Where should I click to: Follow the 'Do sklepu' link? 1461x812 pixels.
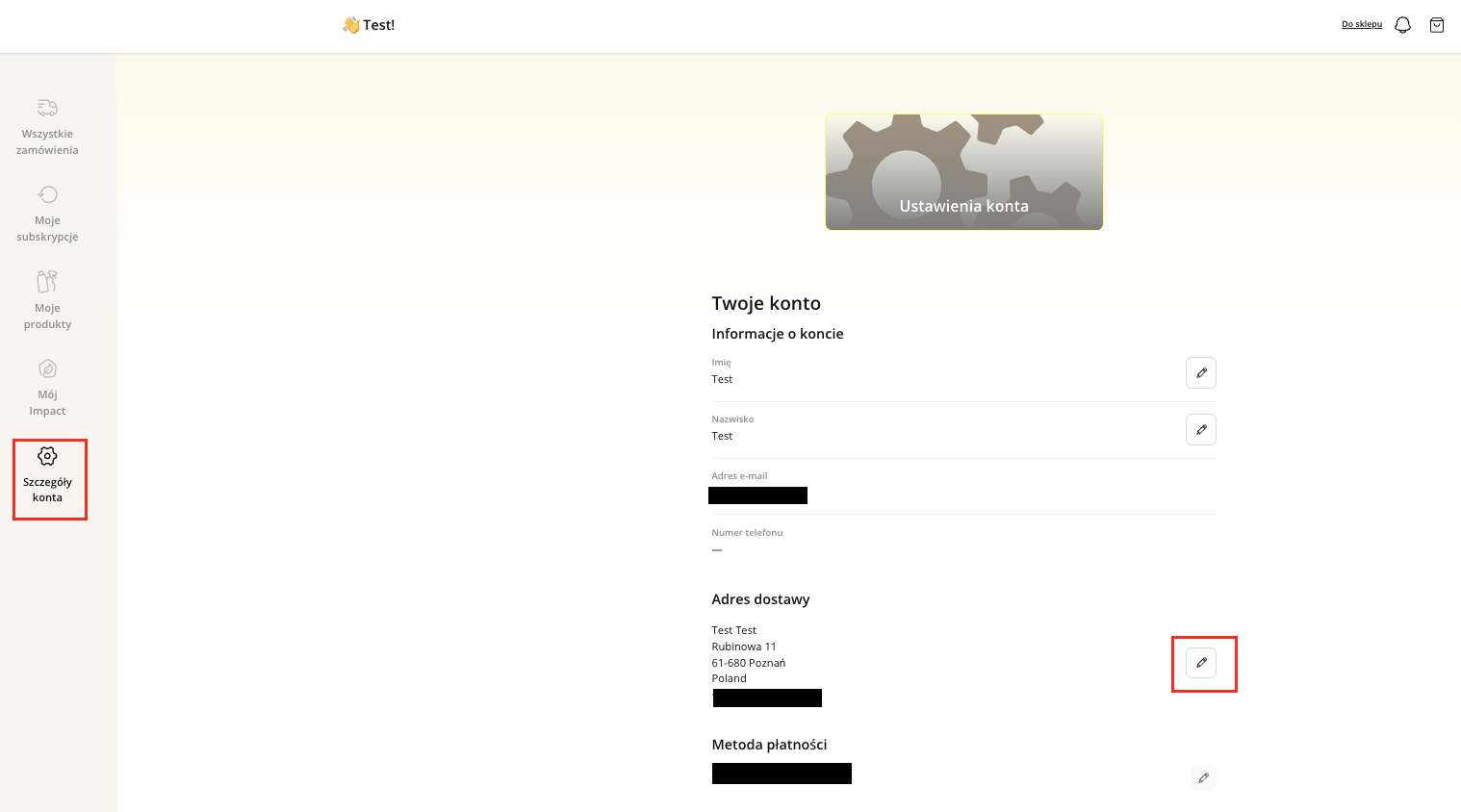1362,24
